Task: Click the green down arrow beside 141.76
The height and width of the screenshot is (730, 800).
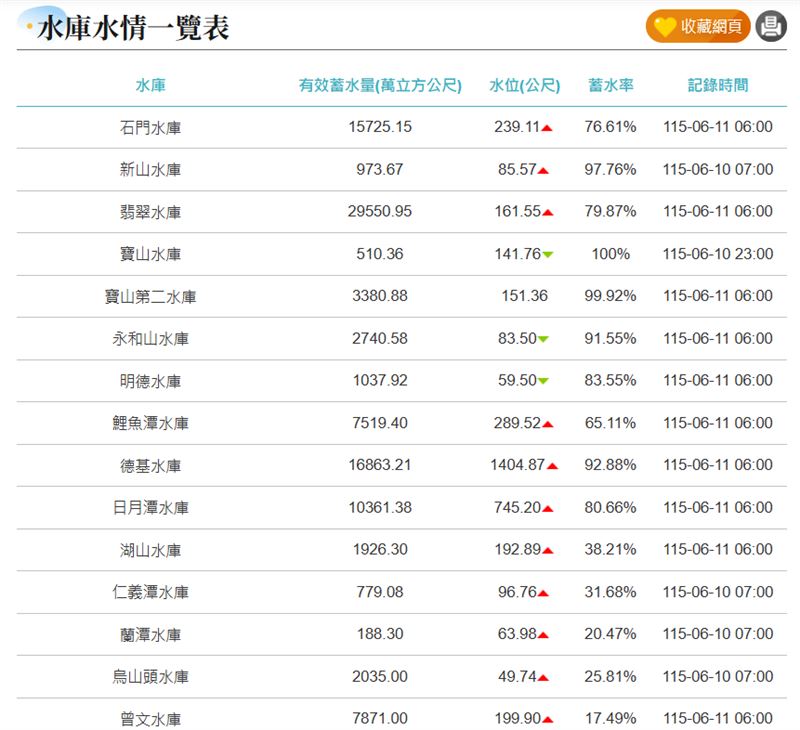Action: pos(547,255)
